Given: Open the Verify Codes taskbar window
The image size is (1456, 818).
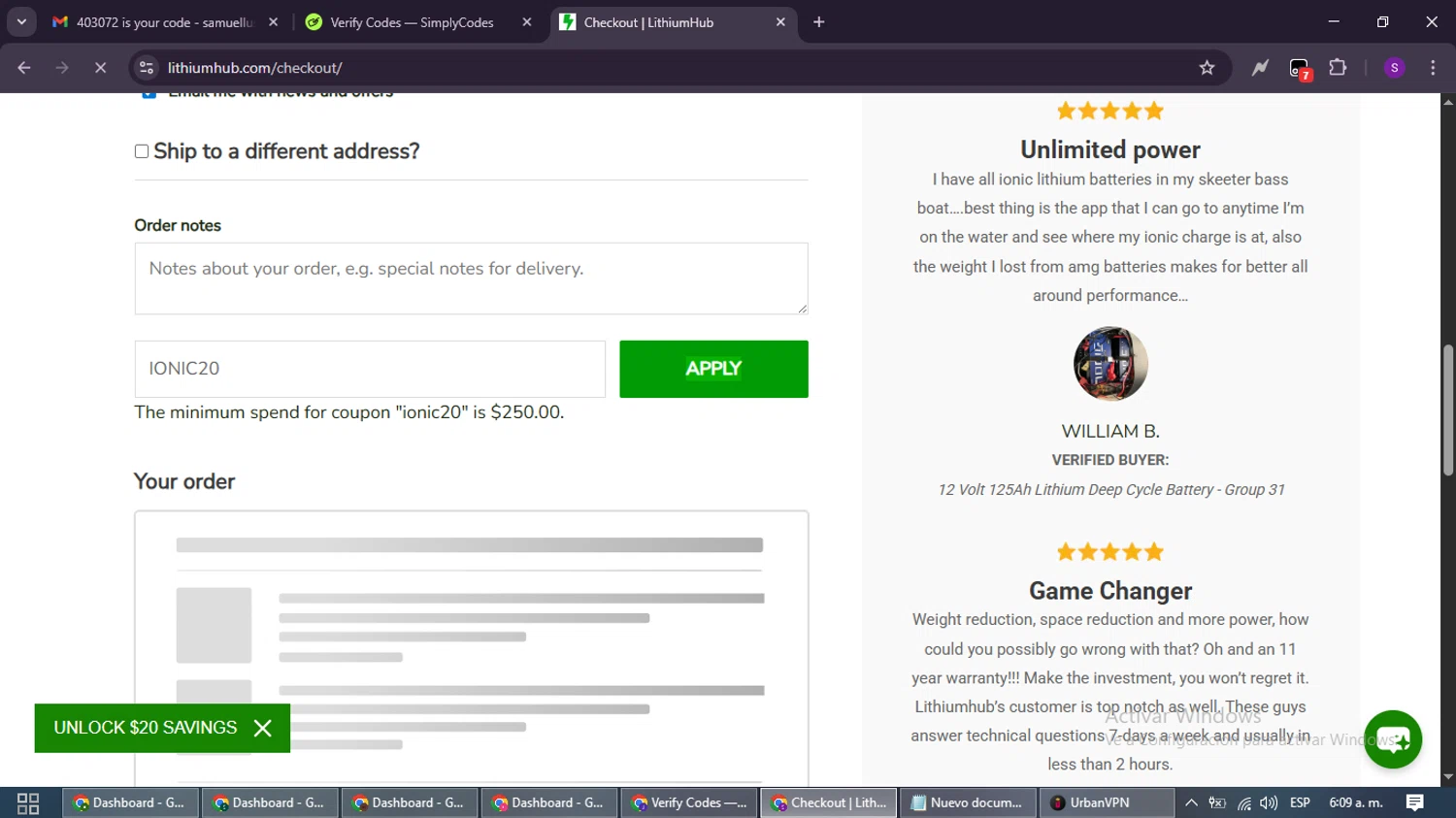Looking at the screenshot, I should [x=690, y=803].
